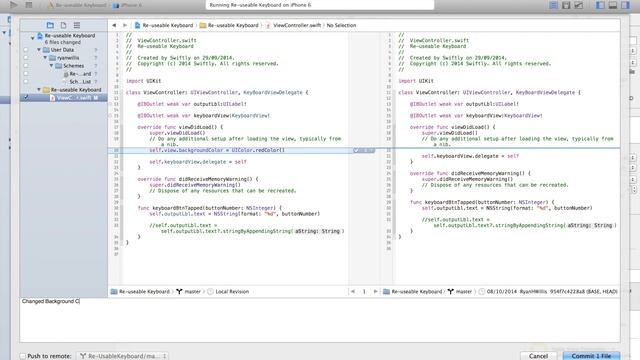Click the branch icon beside right master
Image resolution: width=640 pixels, height=360 pixels.
click(451, 291)
